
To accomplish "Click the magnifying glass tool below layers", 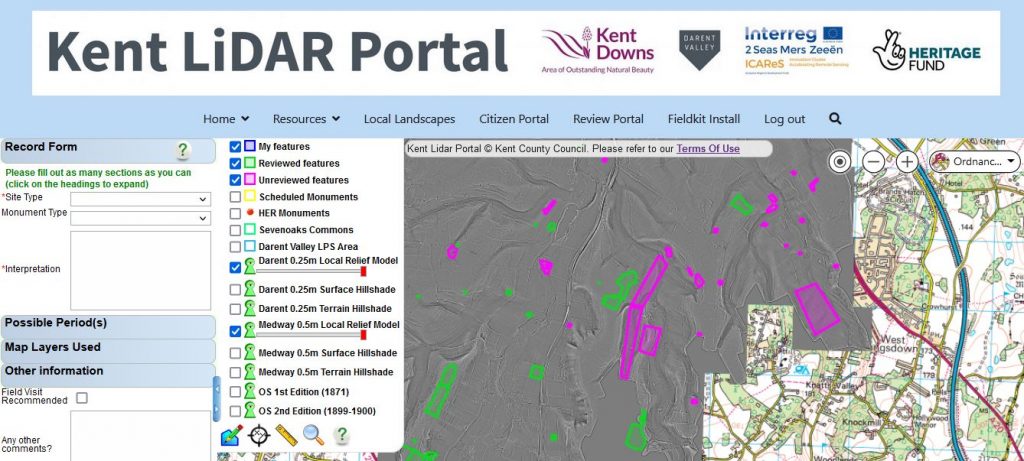I will coord(314,435).
